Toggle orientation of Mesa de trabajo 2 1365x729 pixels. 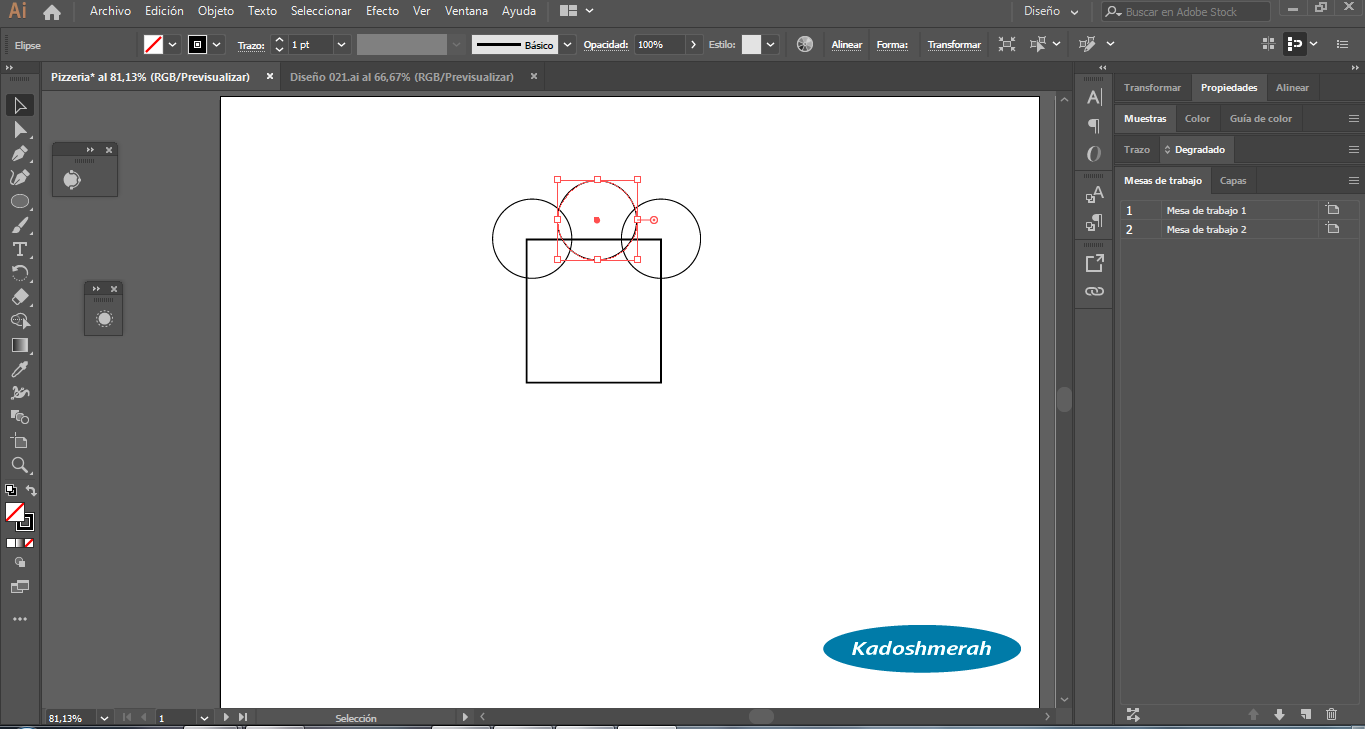coord(1332,229)
